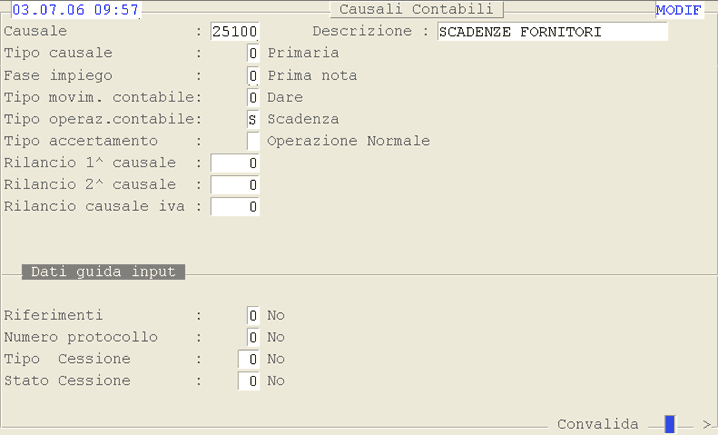This screenshot has width=718, height=435.
Task: Click the date and time display
Action: click(x=76, y=10)
